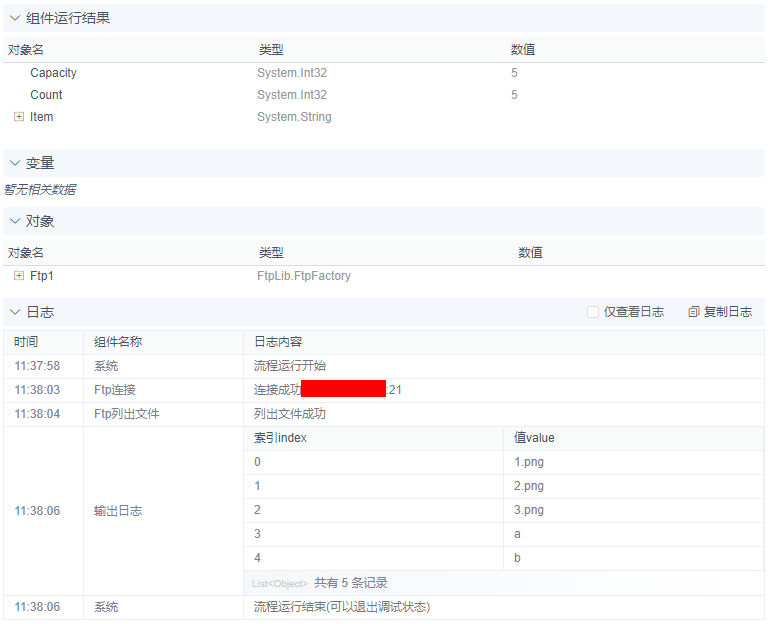Select the 1.png value cell

point(529,462)
